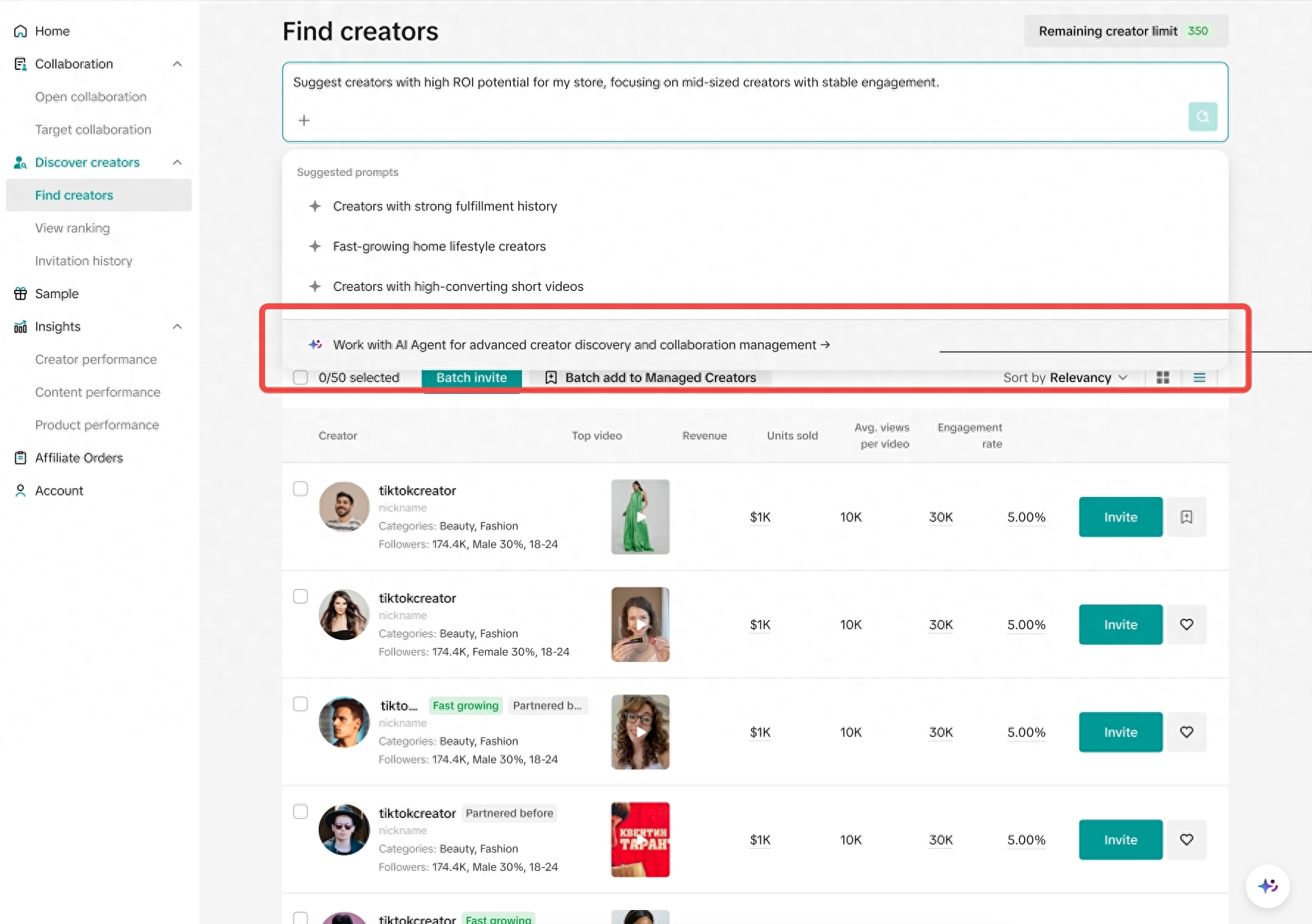The width and height of the screenshot is (1312, 924).
Task: Select prompt Creators with high-converting short videos
Action: point(458,286)
